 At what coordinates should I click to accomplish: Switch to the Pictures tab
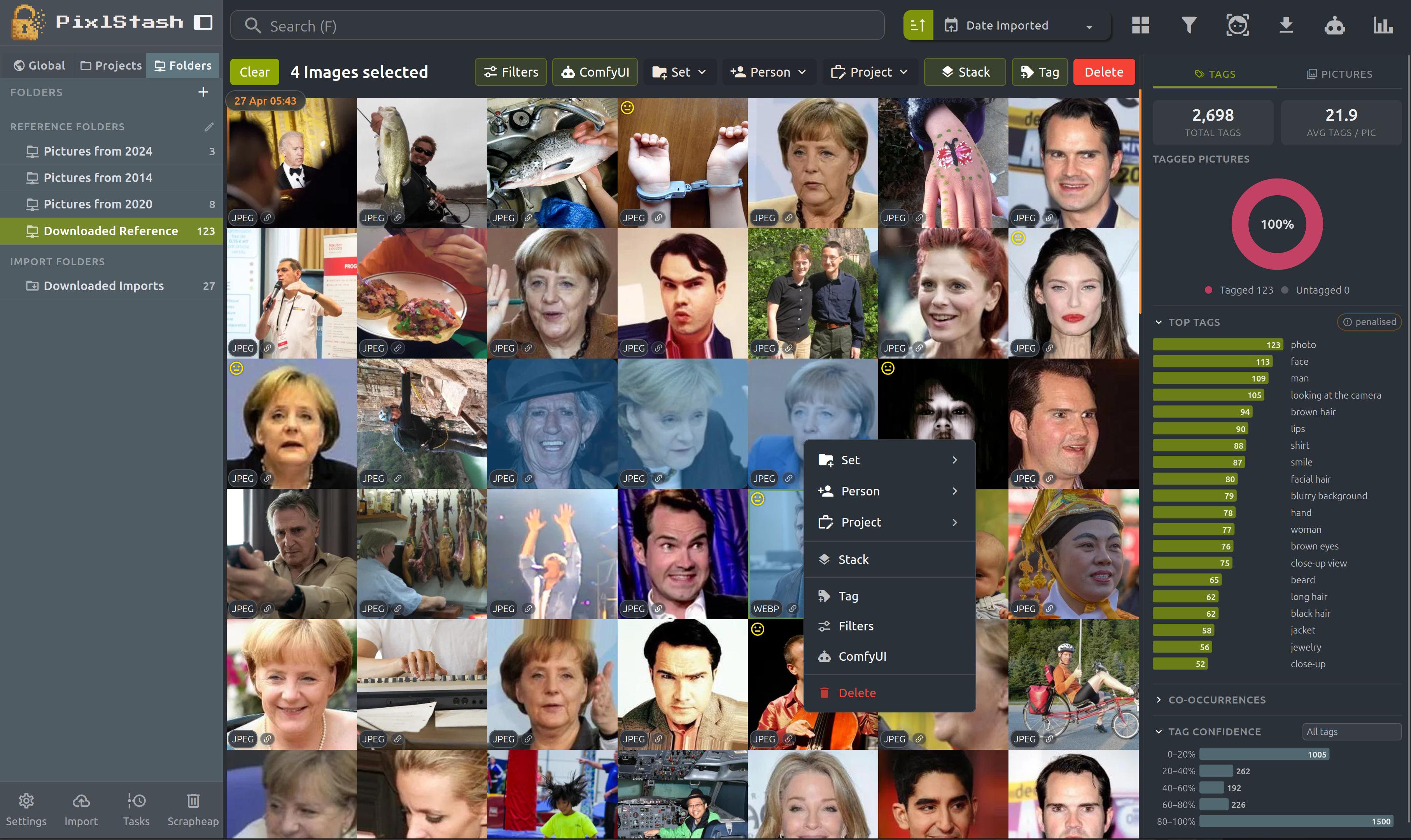(x=1339, y=74)
